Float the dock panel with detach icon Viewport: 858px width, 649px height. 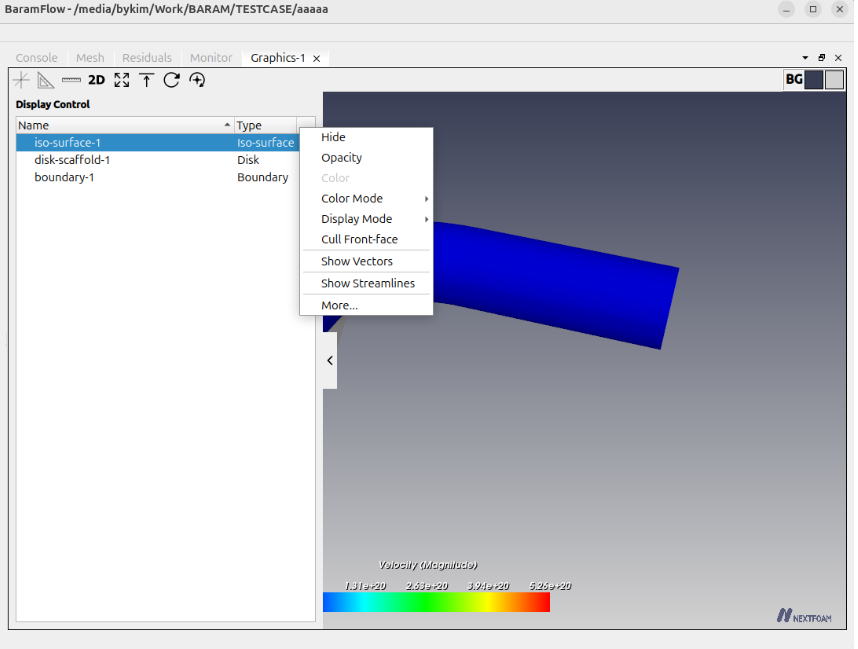(821, 57)
